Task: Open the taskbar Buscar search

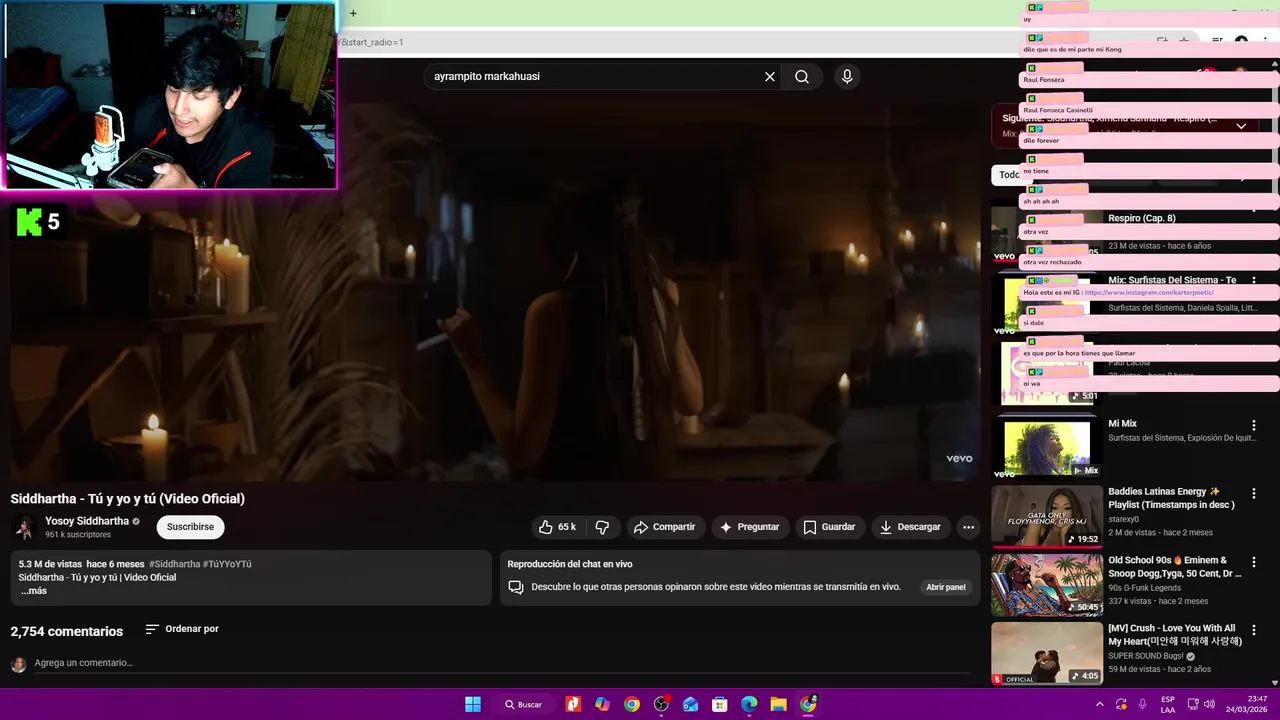Action: point(523,704)
